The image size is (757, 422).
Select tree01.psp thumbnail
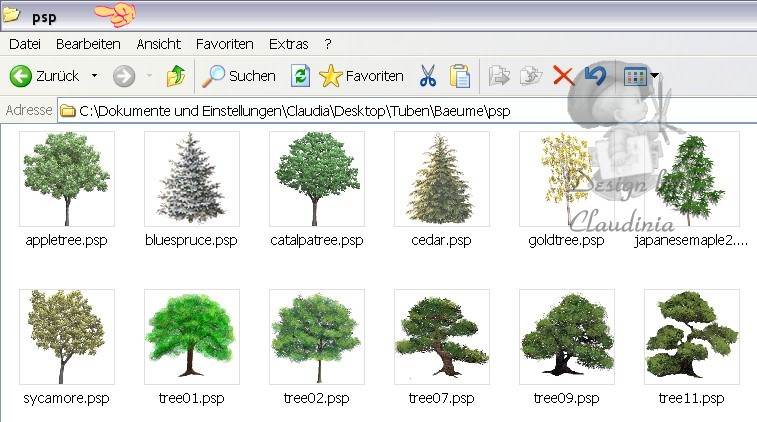click(x=192, y=337)
